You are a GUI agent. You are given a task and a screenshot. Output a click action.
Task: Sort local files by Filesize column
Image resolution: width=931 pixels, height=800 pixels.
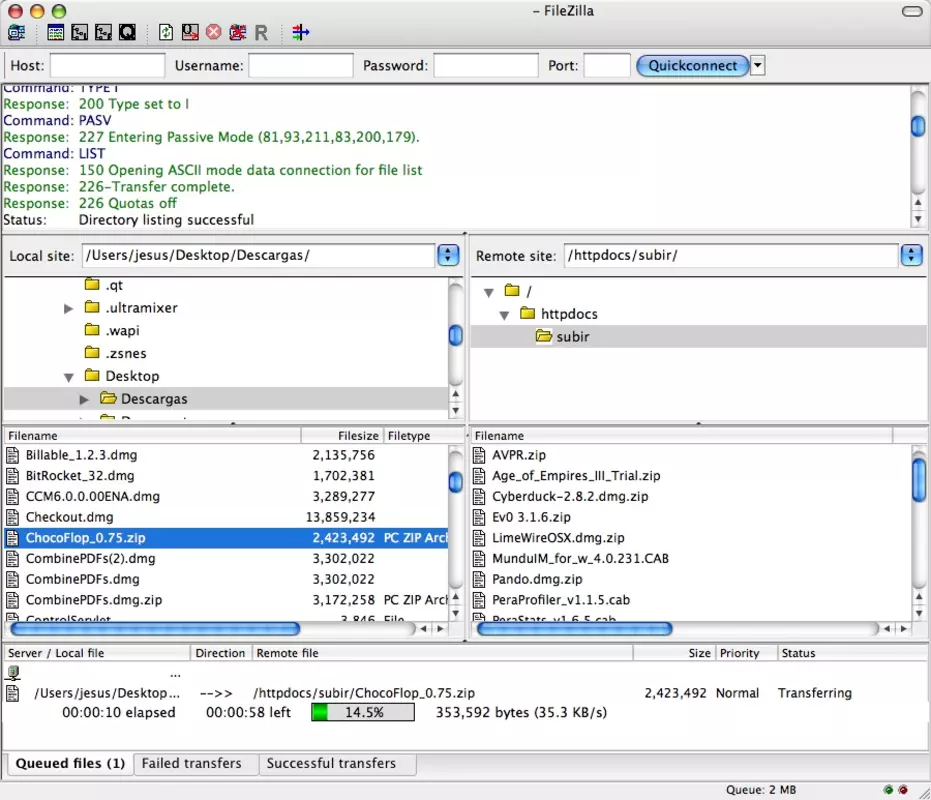click(x=342, y=436)
